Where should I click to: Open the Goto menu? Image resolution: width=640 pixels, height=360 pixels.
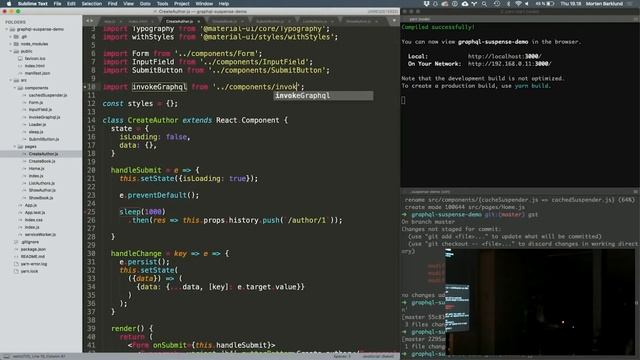pyautogui.click(x=145, y=4)
